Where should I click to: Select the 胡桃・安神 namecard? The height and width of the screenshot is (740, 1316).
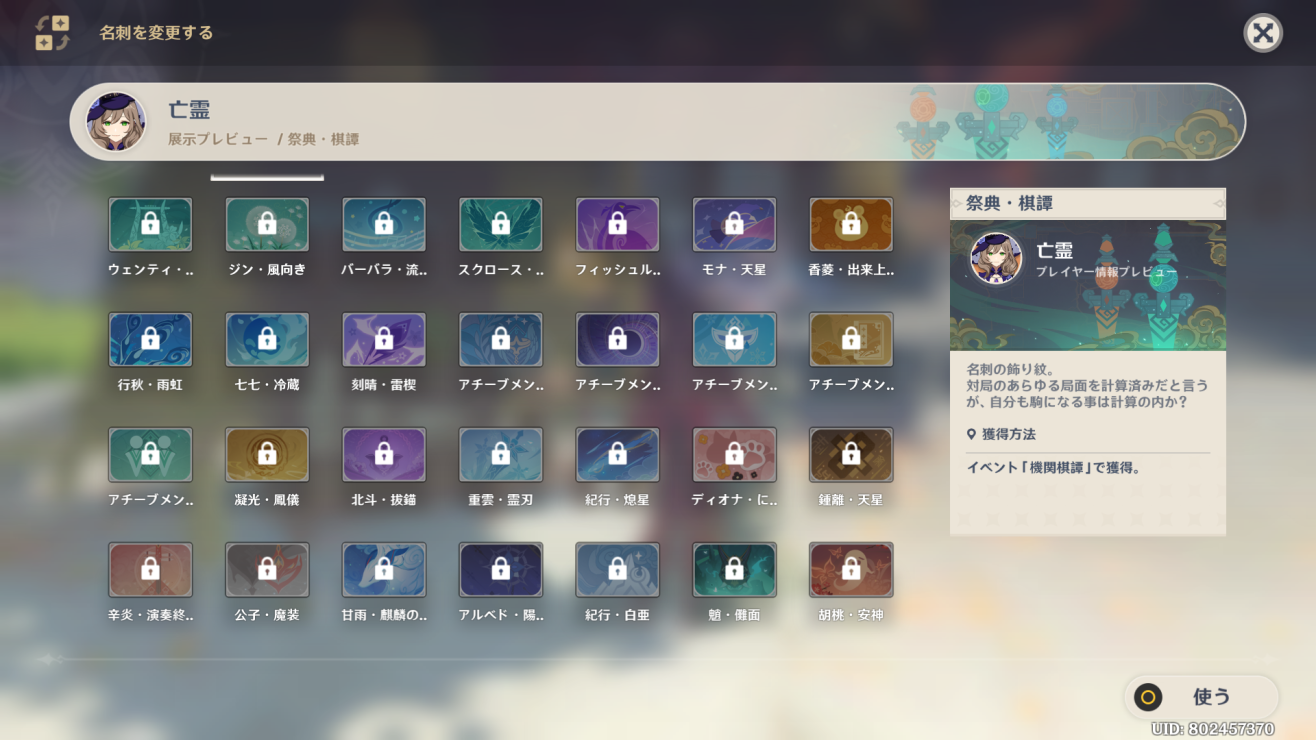[x=851, y=568]
